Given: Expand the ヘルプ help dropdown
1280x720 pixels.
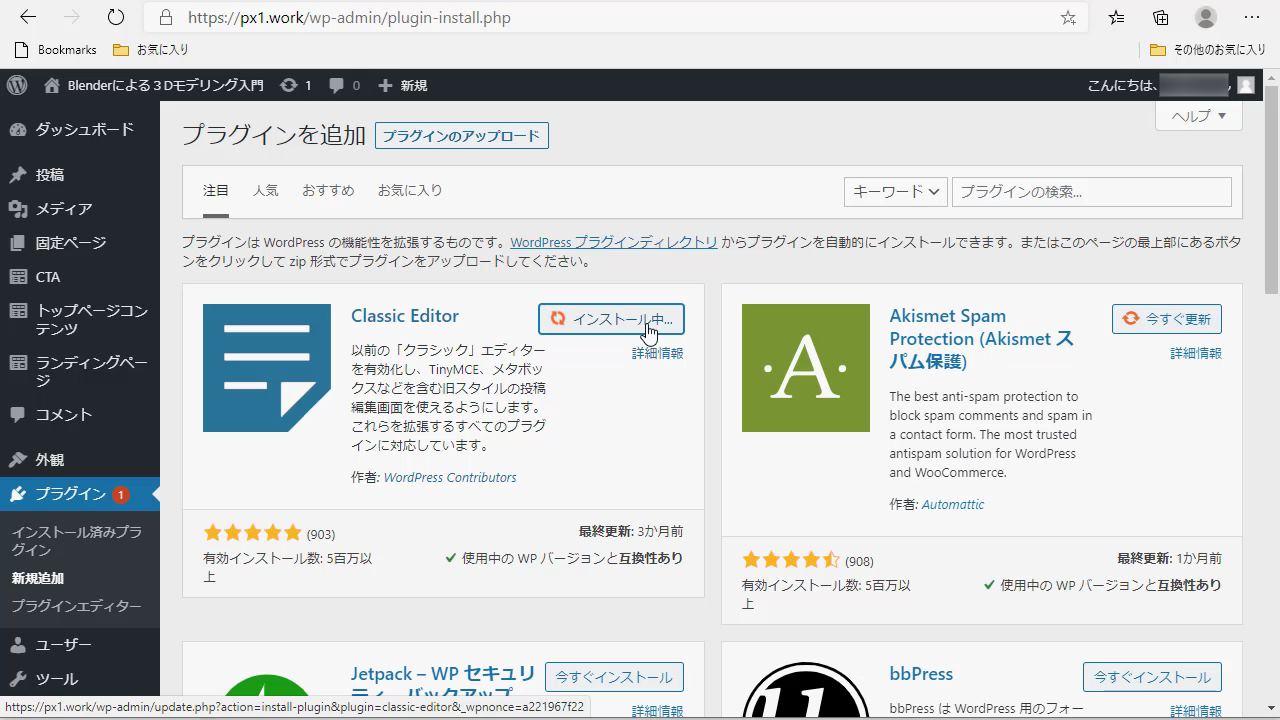Looking at the screenshot, I should 1198,116.
